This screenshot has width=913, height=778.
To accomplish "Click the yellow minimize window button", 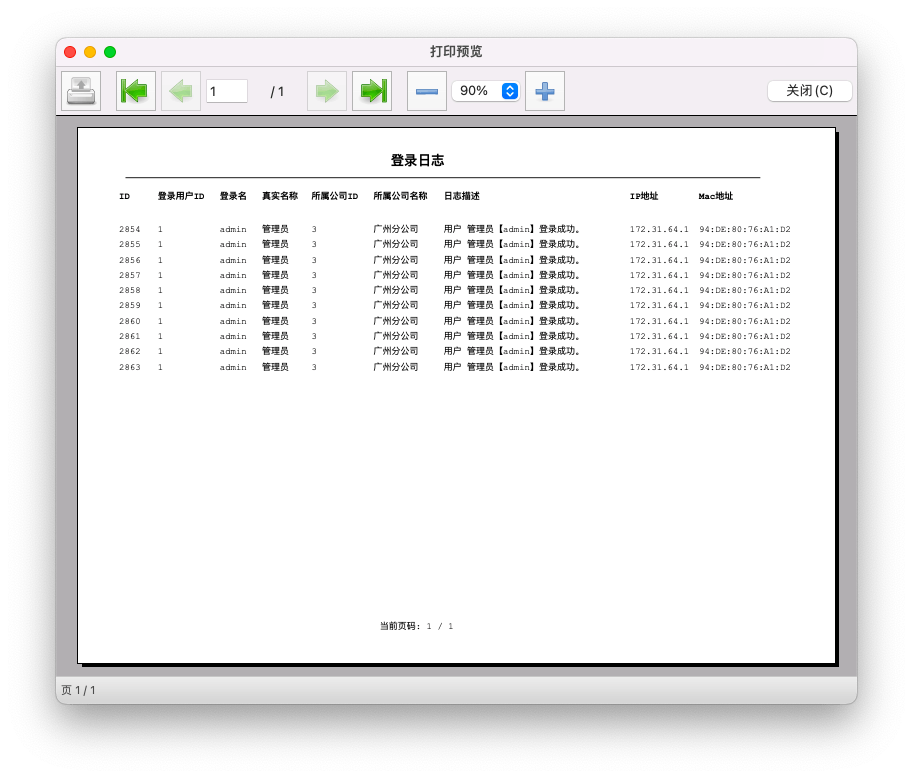I will [90, 52].
